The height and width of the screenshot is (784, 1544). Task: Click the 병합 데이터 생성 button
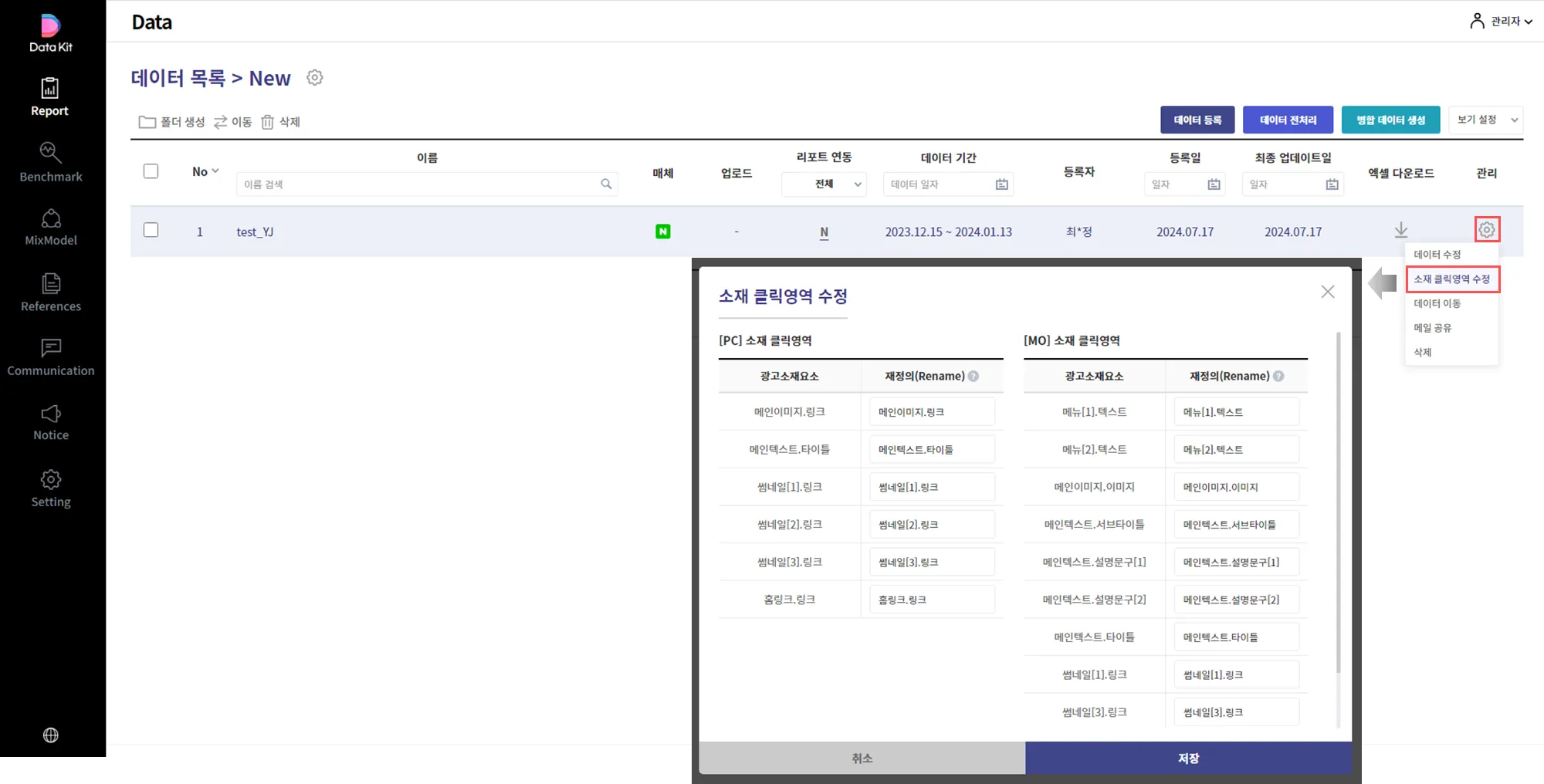coord(1391,120)
